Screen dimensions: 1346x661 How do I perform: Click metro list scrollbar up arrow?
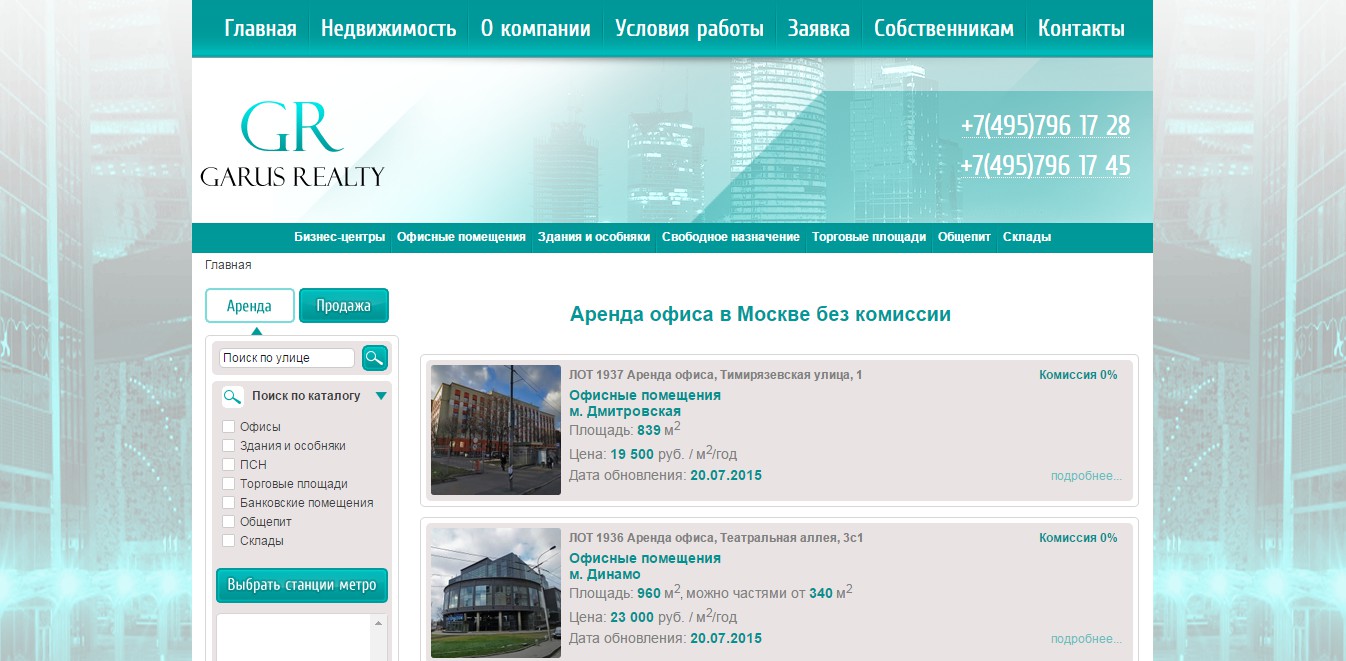(378, 623)
